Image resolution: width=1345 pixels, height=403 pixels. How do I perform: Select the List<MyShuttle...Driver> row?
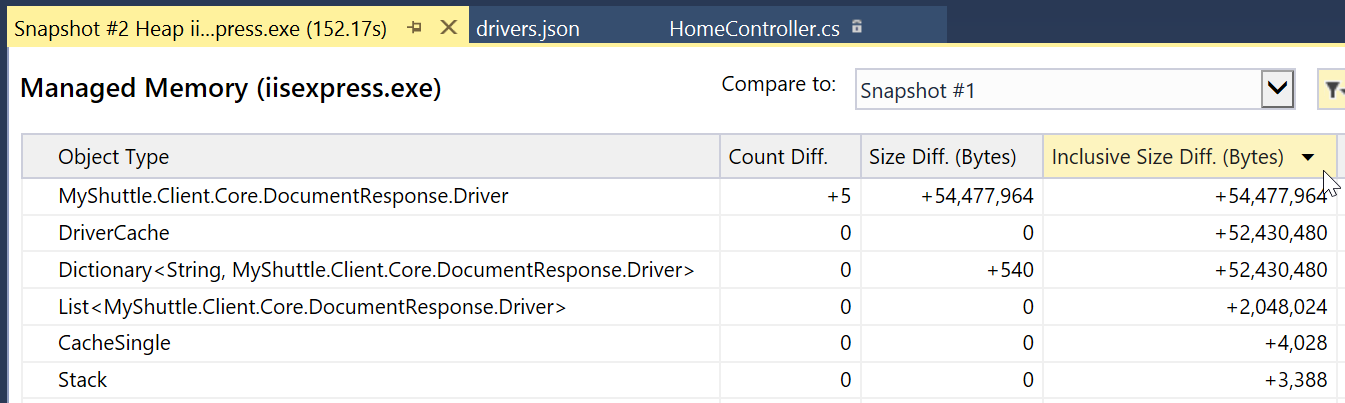click(312, 307)
